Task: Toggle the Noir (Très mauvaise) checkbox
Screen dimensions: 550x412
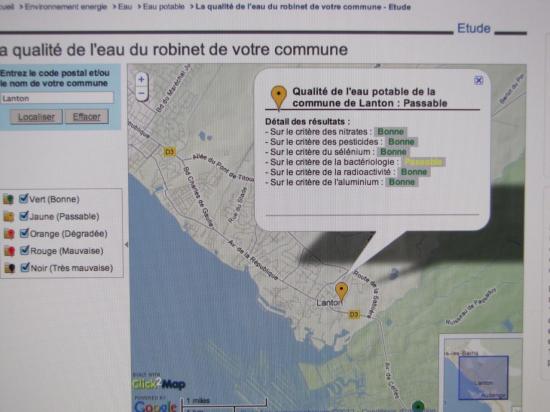Action: (25, 267)
